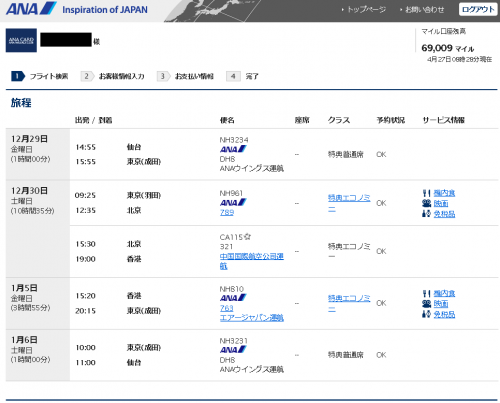500x403 pixels.
Task: Click the 便名 column header
Action: point(227,120)
